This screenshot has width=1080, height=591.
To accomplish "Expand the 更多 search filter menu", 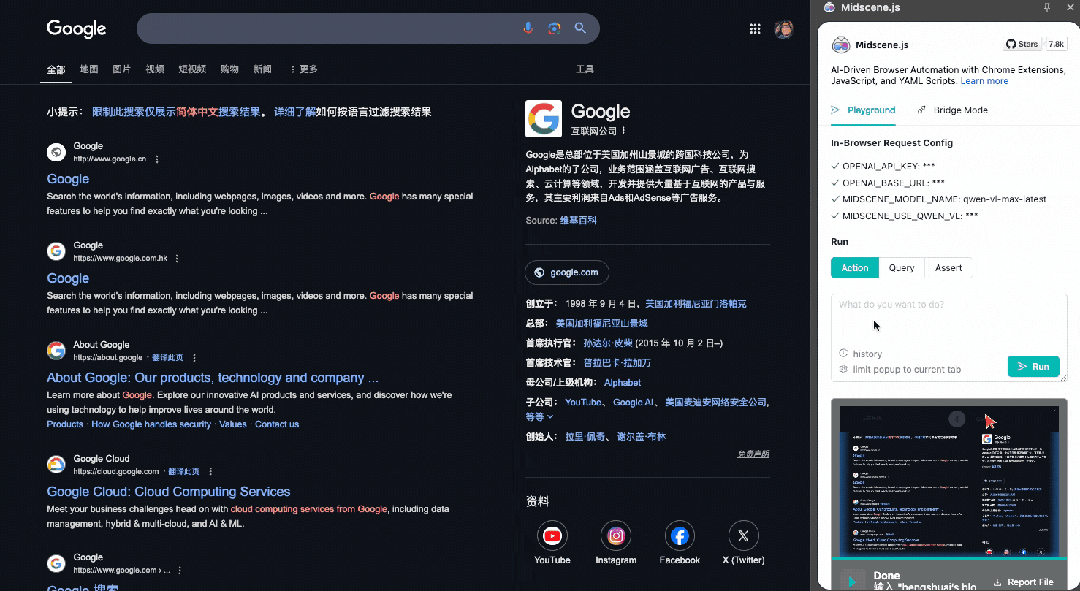I will point(304,69).
